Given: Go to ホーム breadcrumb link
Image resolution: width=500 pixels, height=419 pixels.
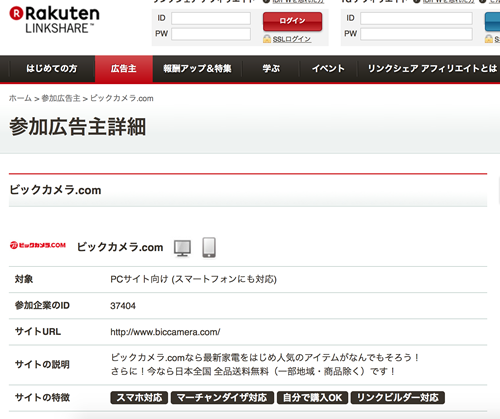Looking at the screenshot, I should 20,98.
